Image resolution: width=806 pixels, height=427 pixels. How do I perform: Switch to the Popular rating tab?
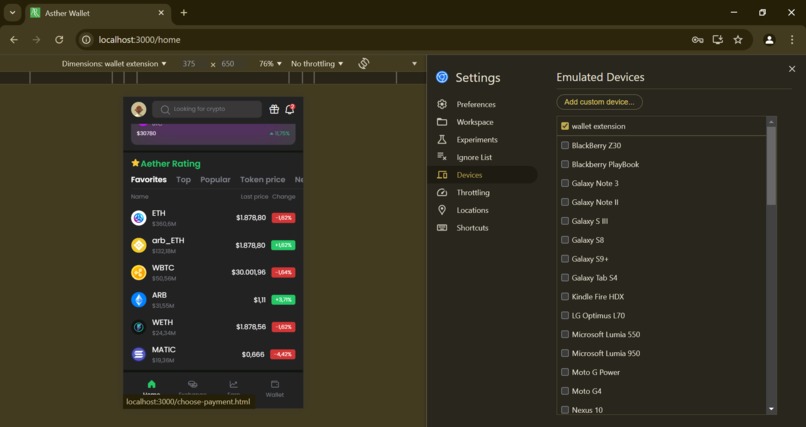click(x=215, y=179)
